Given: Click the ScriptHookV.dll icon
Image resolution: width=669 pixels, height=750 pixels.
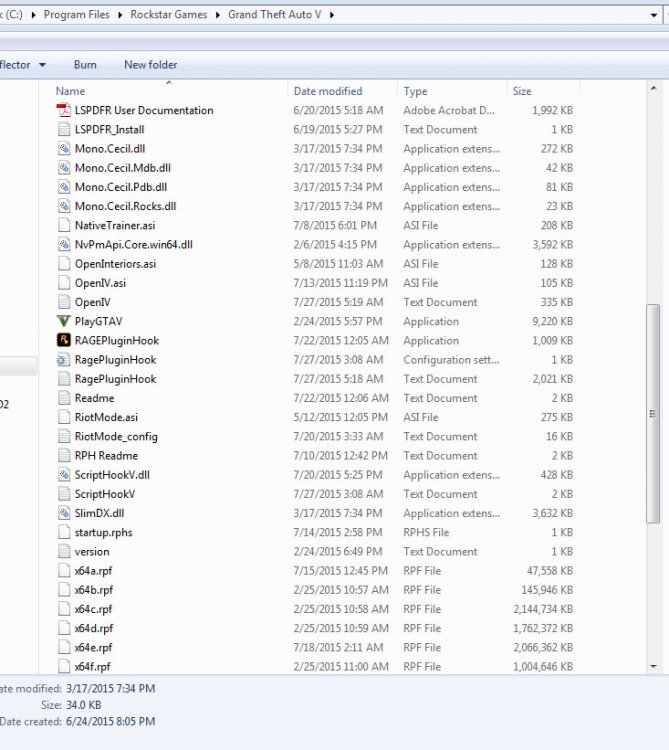Looking at the screenshot, I should tap(64, 474).
